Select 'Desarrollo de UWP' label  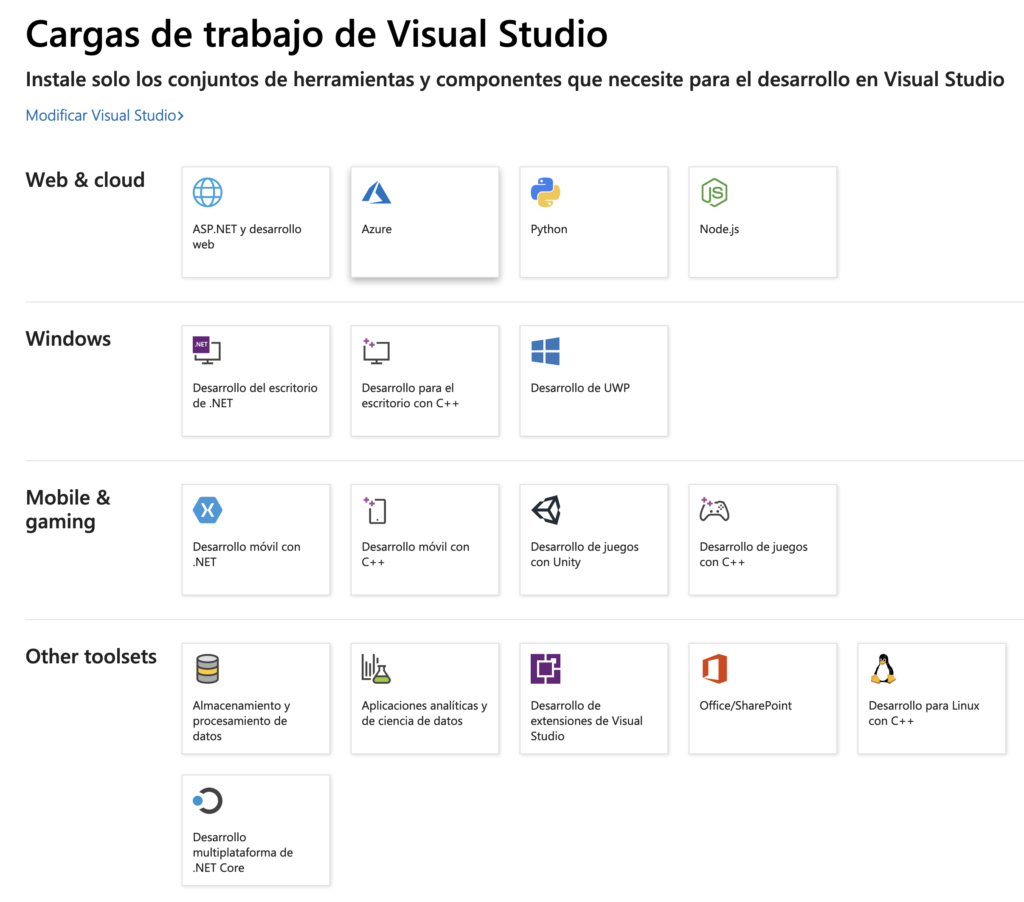[580, 388]
